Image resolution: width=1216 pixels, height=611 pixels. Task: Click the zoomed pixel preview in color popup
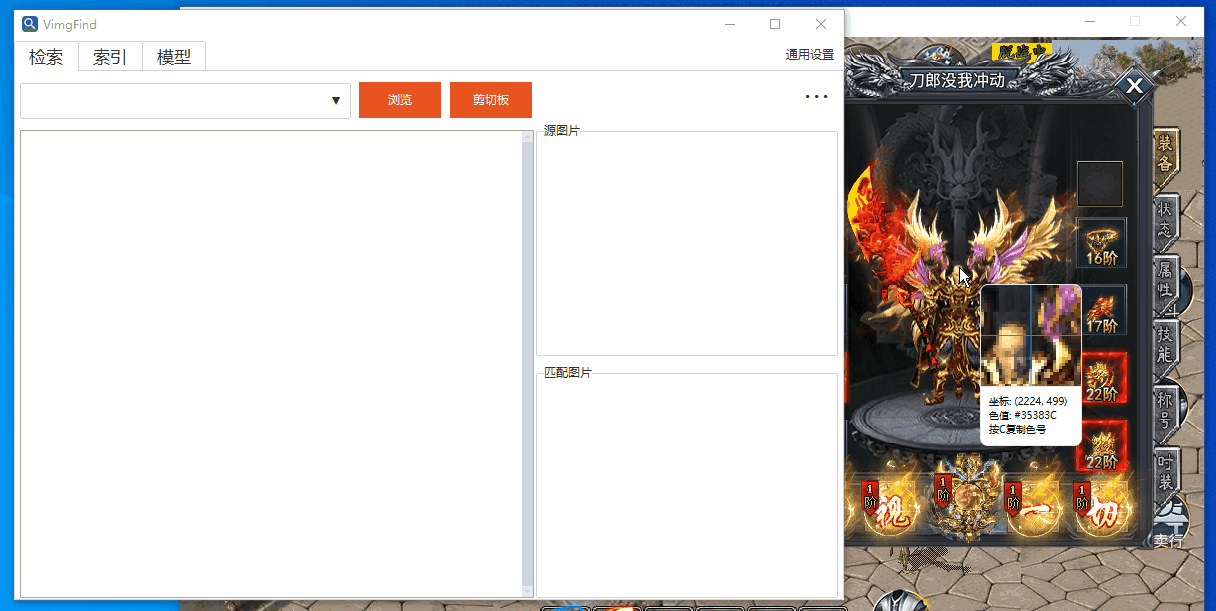(x=1031, y=336)
